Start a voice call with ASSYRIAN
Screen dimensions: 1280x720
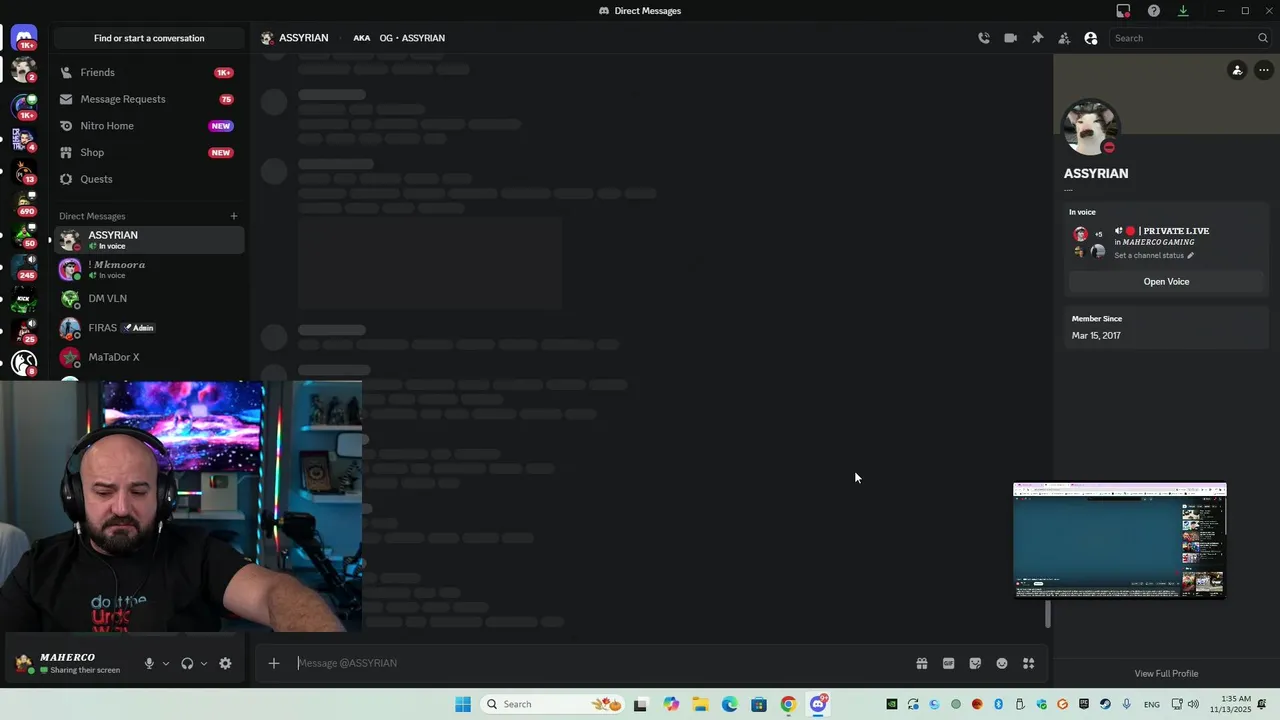(984, 38)
